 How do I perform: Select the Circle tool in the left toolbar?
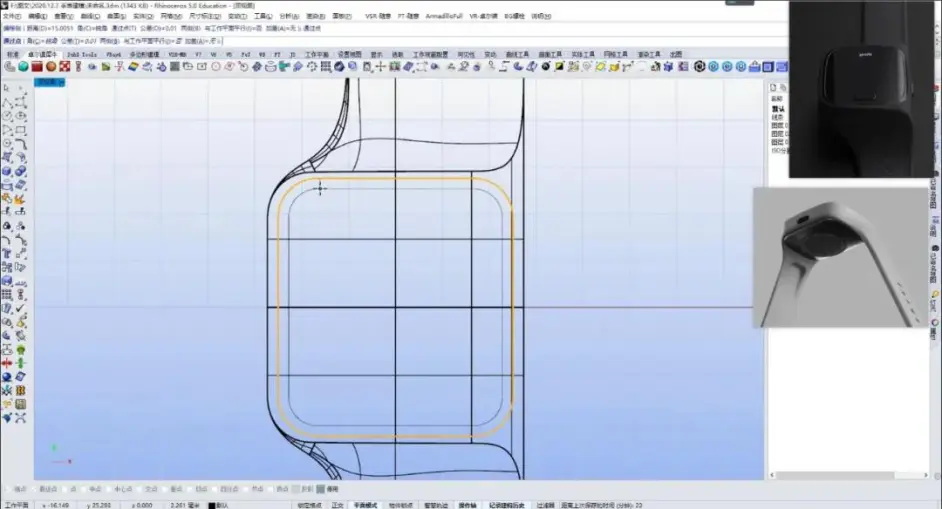7,116
